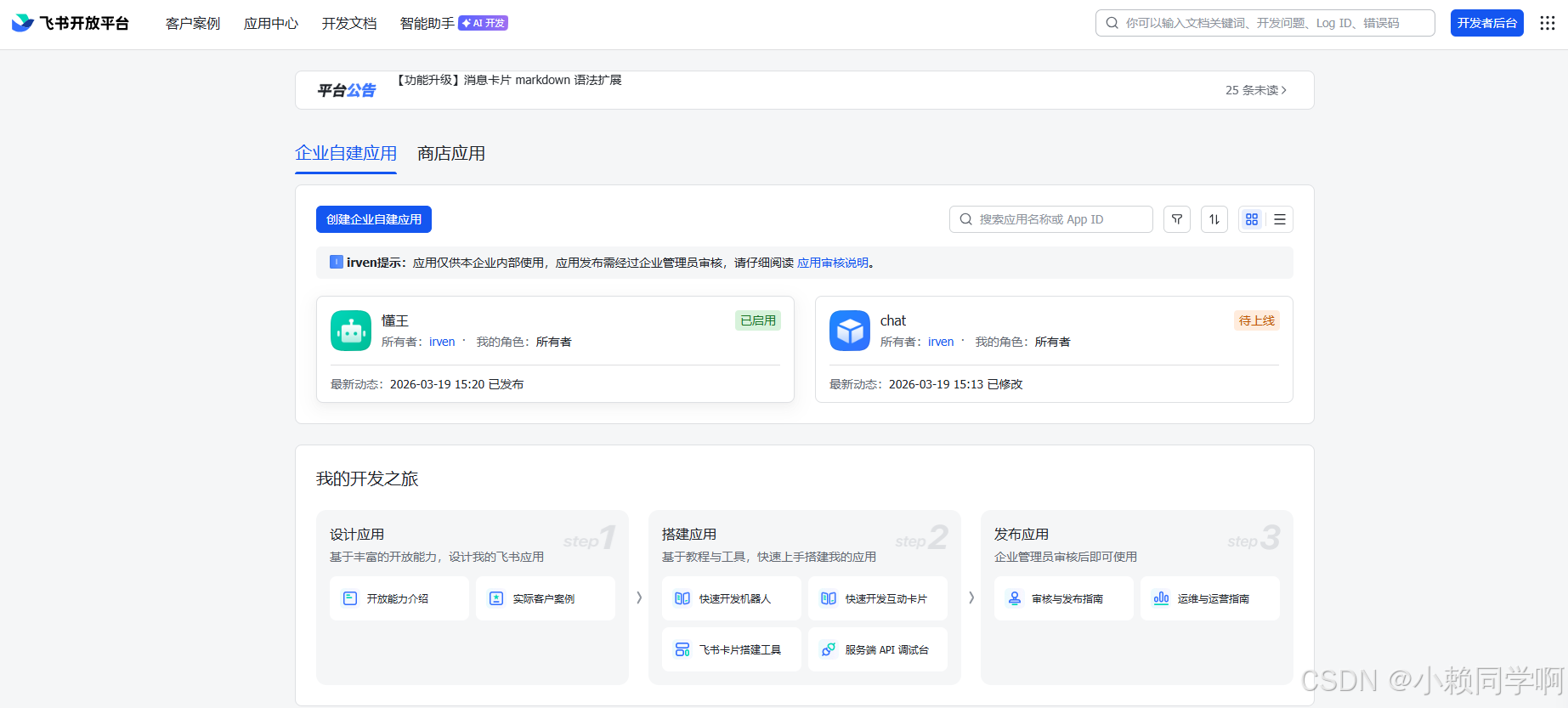The image size is (1568, 708).
Task: Click 创建企业自建应用 button
Action: [374, 219]
